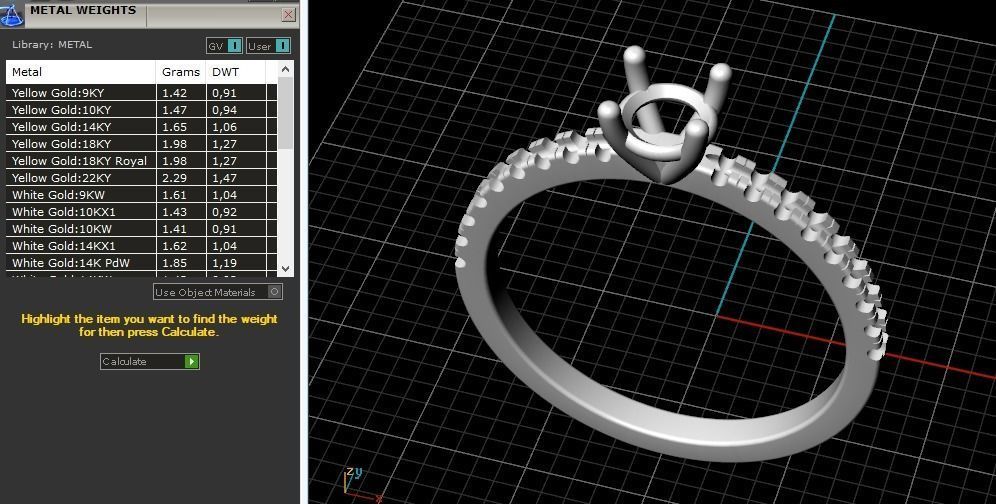Image resolution: width=996 pixels, height=504 pixels.
Task: Toggle the GV library switch
Action: [x=224, y=46]
